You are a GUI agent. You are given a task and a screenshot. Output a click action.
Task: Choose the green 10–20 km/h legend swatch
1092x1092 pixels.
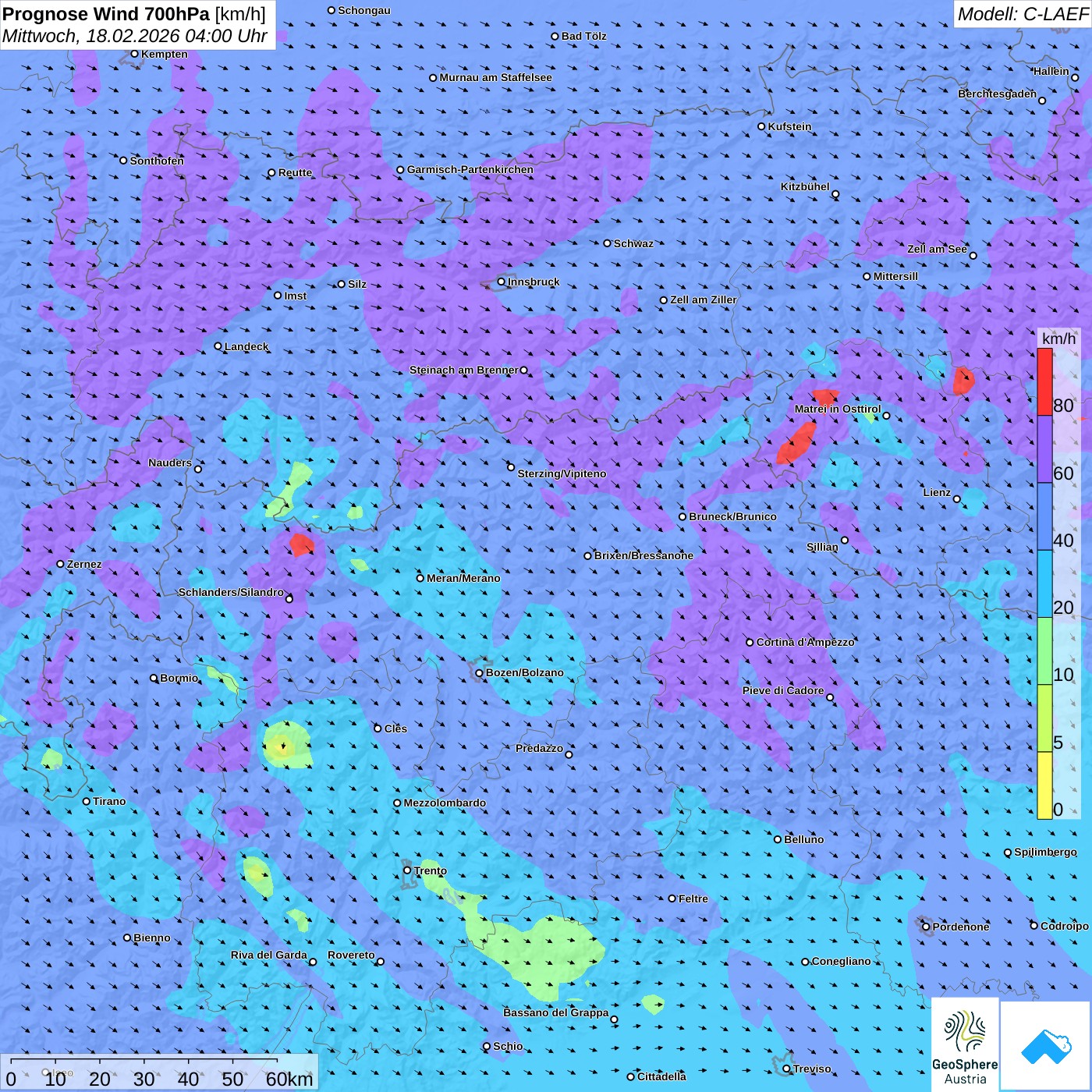(x=1044, y=651)
